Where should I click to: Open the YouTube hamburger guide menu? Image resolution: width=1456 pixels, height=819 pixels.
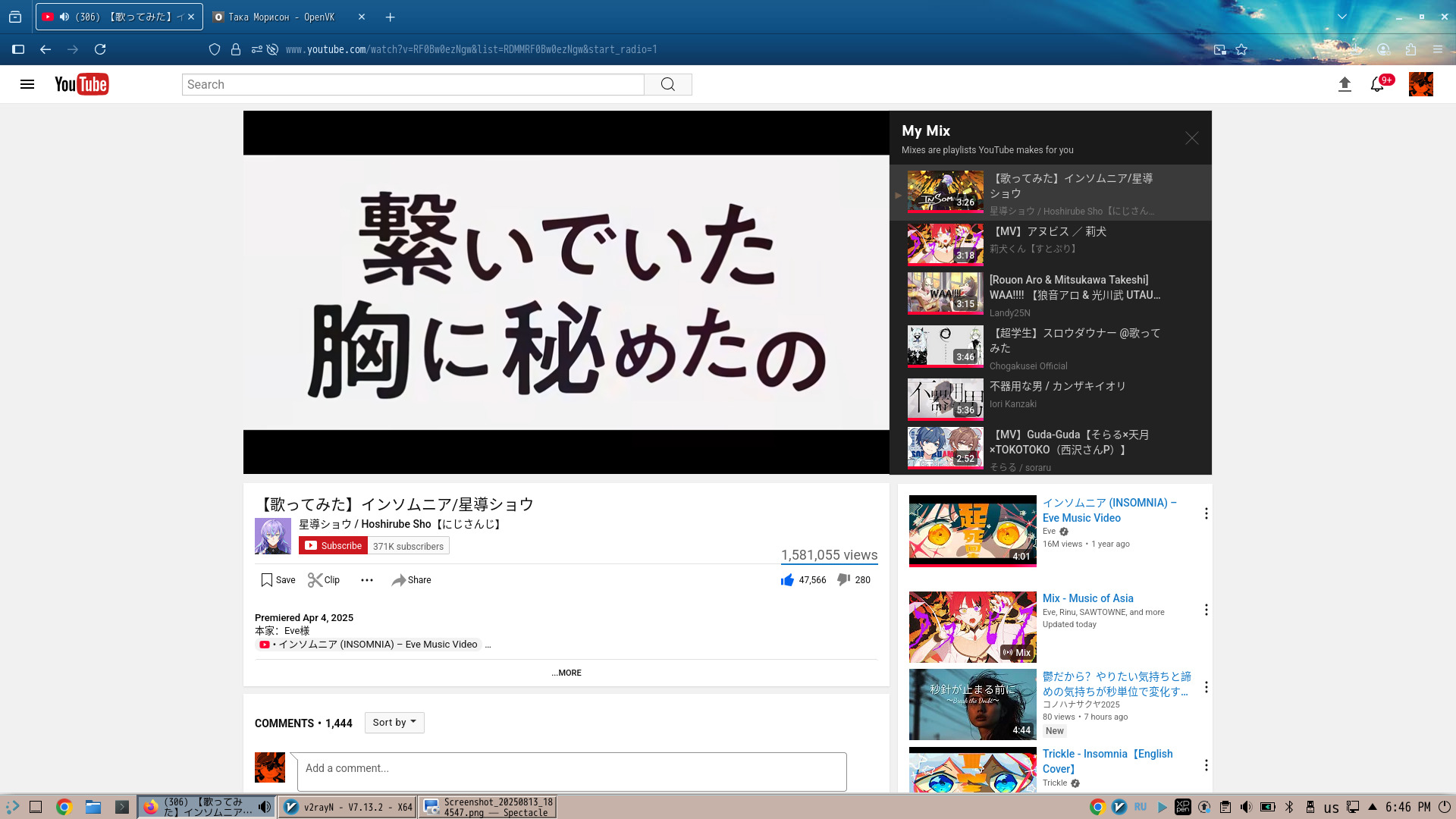point(27,84)
